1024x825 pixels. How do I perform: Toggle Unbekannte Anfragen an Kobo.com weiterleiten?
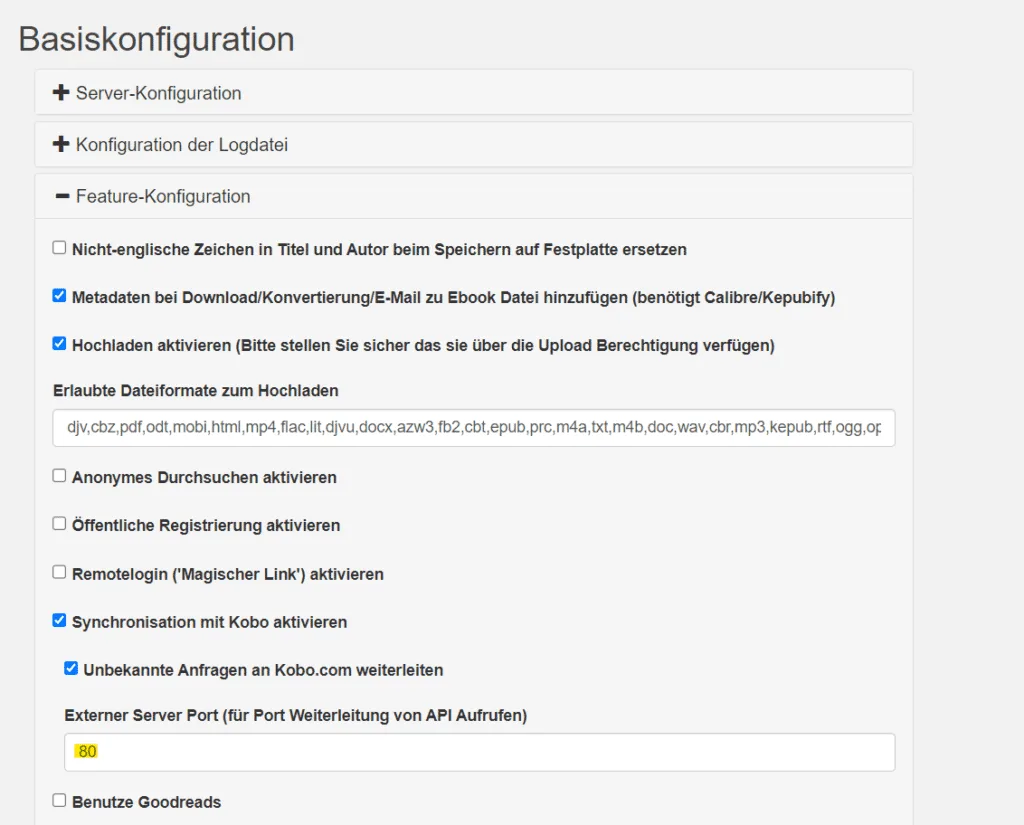pos(71,668)
